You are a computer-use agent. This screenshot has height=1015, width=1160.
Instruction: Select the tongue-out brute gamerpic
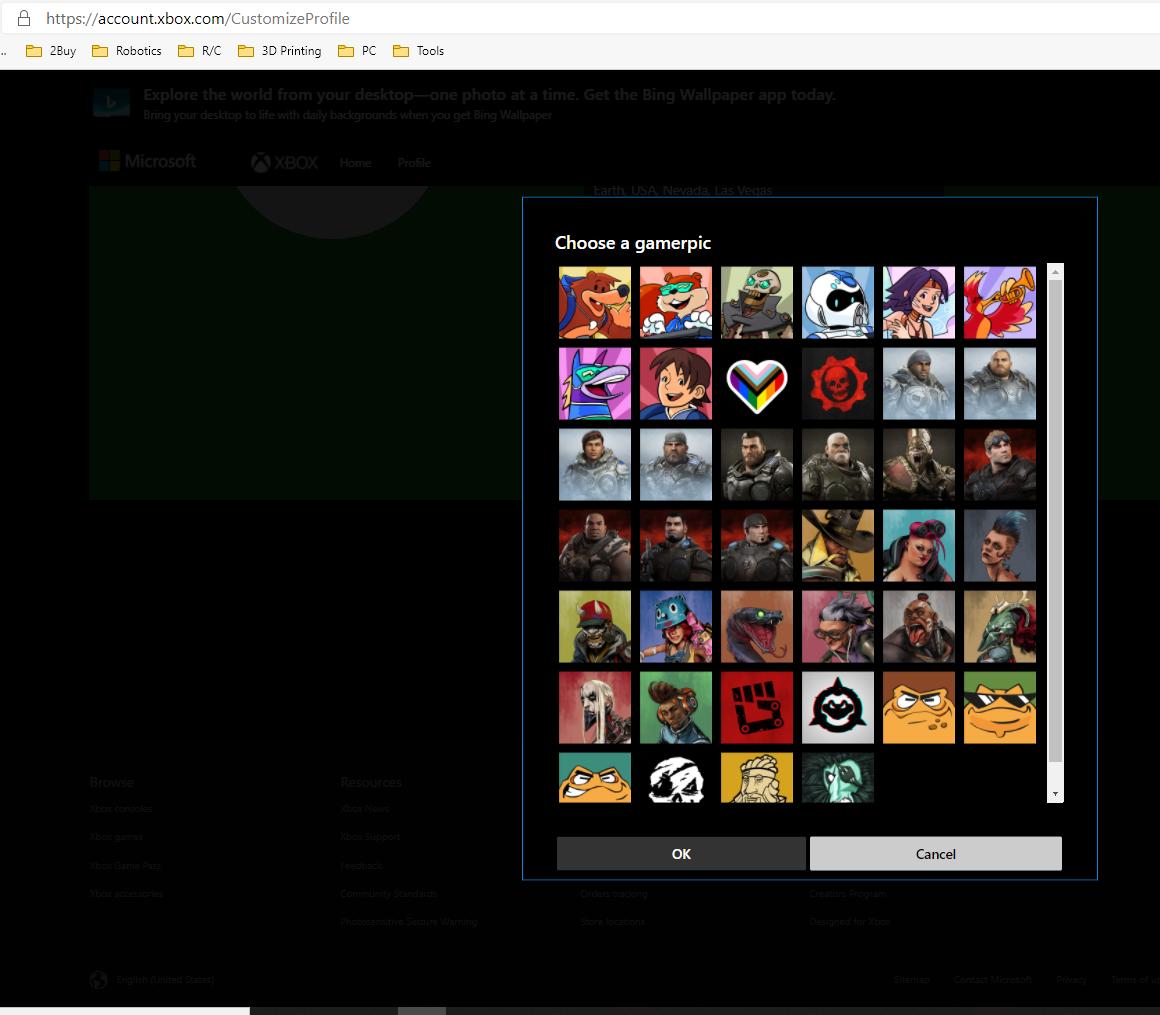pos(919,627)
